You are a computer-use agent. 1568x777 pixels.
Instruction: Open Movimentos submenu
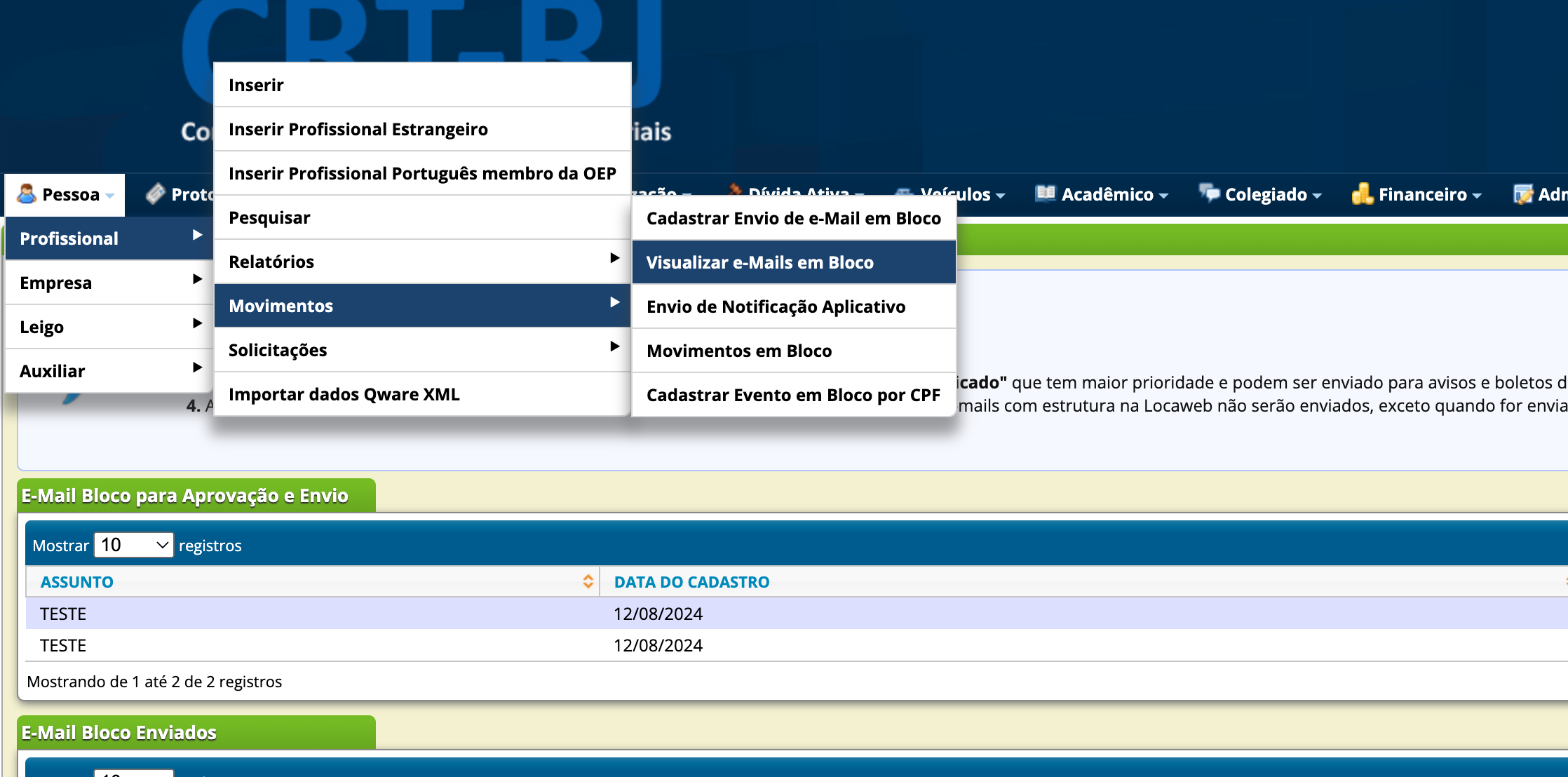tap(422, 306)
